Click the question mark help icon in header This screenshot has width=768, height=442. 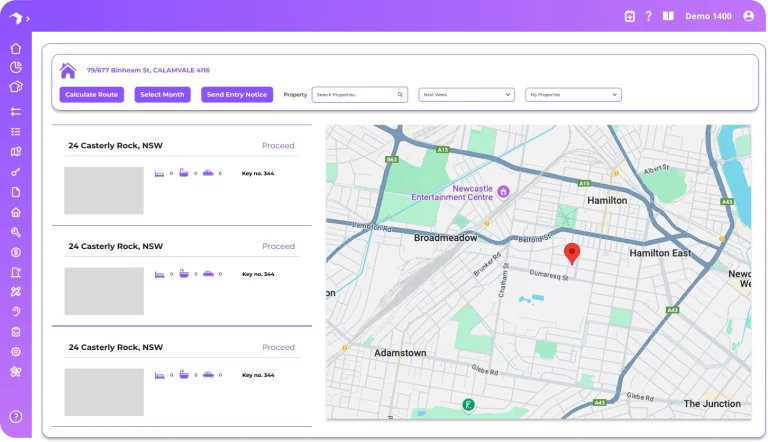click(648, 16)
